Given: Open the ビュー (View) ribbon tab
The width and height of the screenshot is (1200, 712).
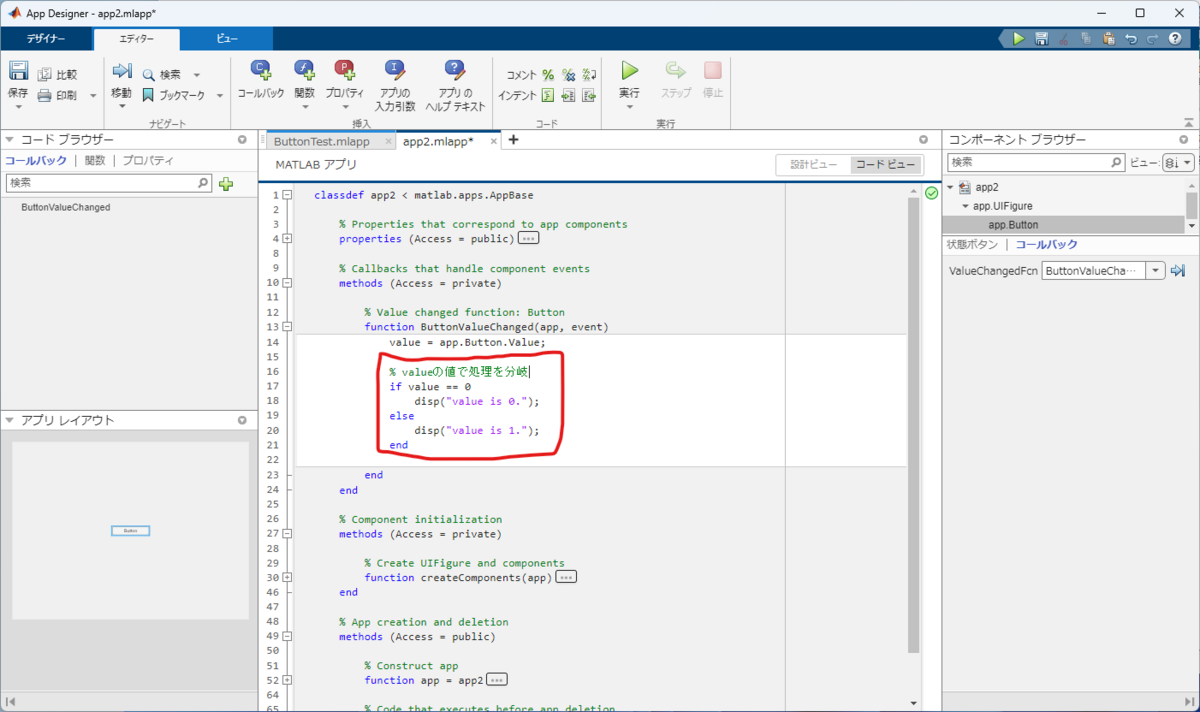Looking at the screenshot, I should point(227,39).
